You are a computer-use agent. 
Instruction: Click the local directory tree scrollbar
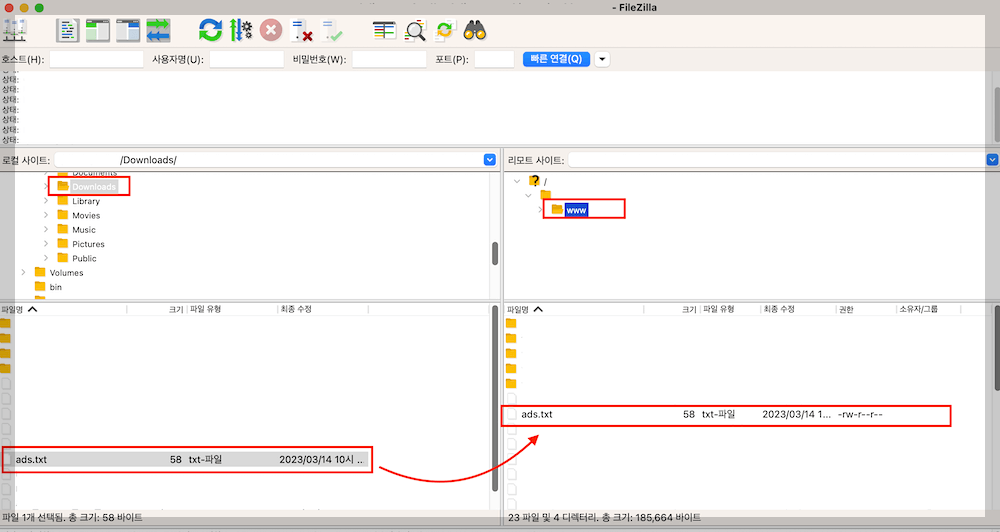coord(495,253)
